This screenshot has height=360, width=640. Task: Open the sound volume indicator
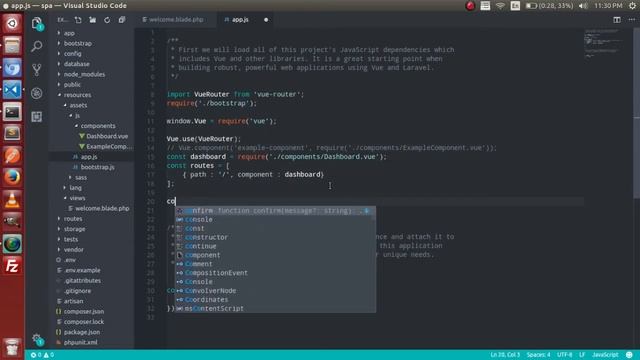[x=583, y=6]
